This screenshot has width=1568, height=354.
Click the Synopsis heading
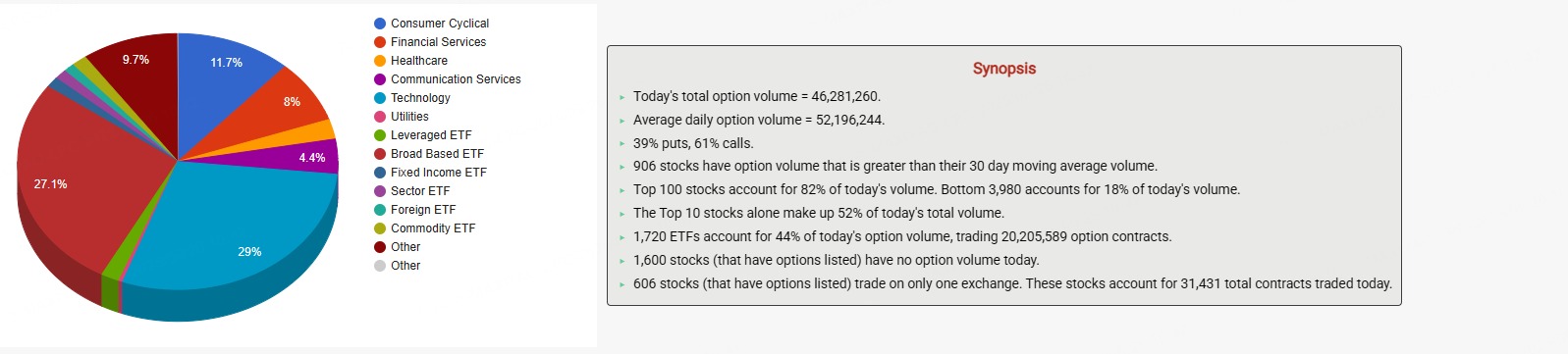(1003, 69)
